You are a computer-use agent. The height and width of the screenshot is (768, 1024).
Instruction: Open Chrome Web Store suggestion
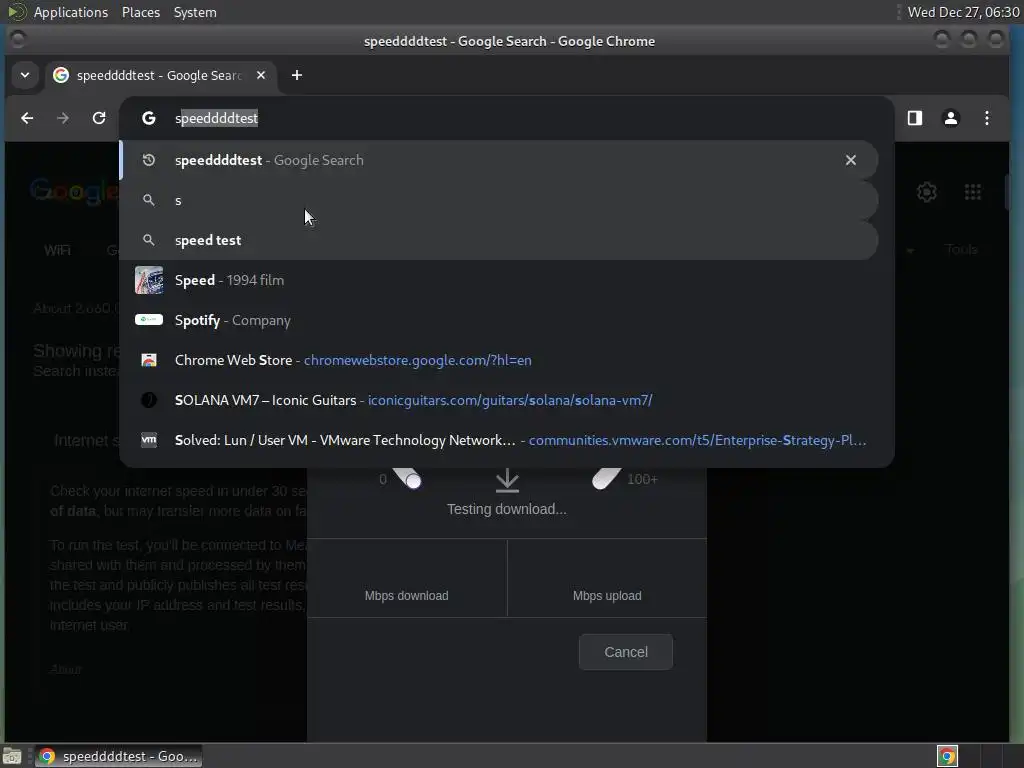[499, 360]
